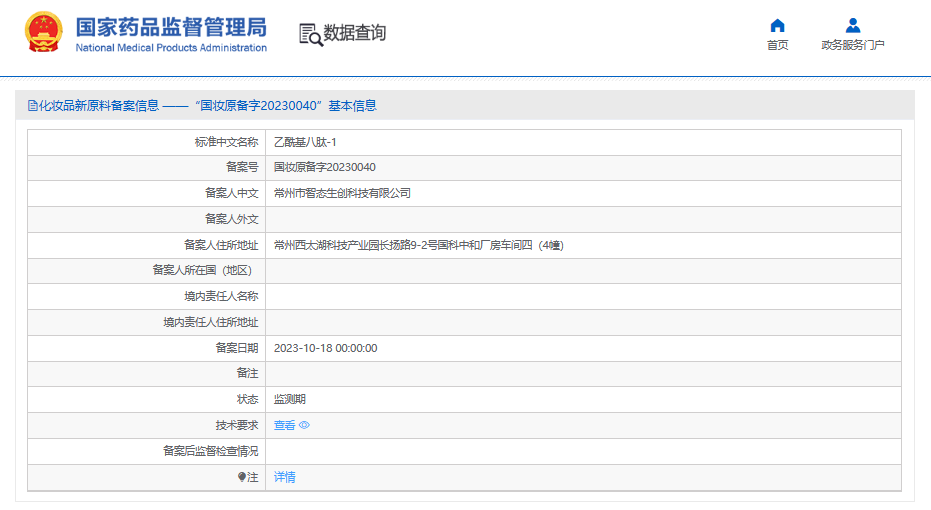Image resolution: width=931 pixels, height=510 pixels.
Task: Click the 备注 label cell
Action: point(147,374)
